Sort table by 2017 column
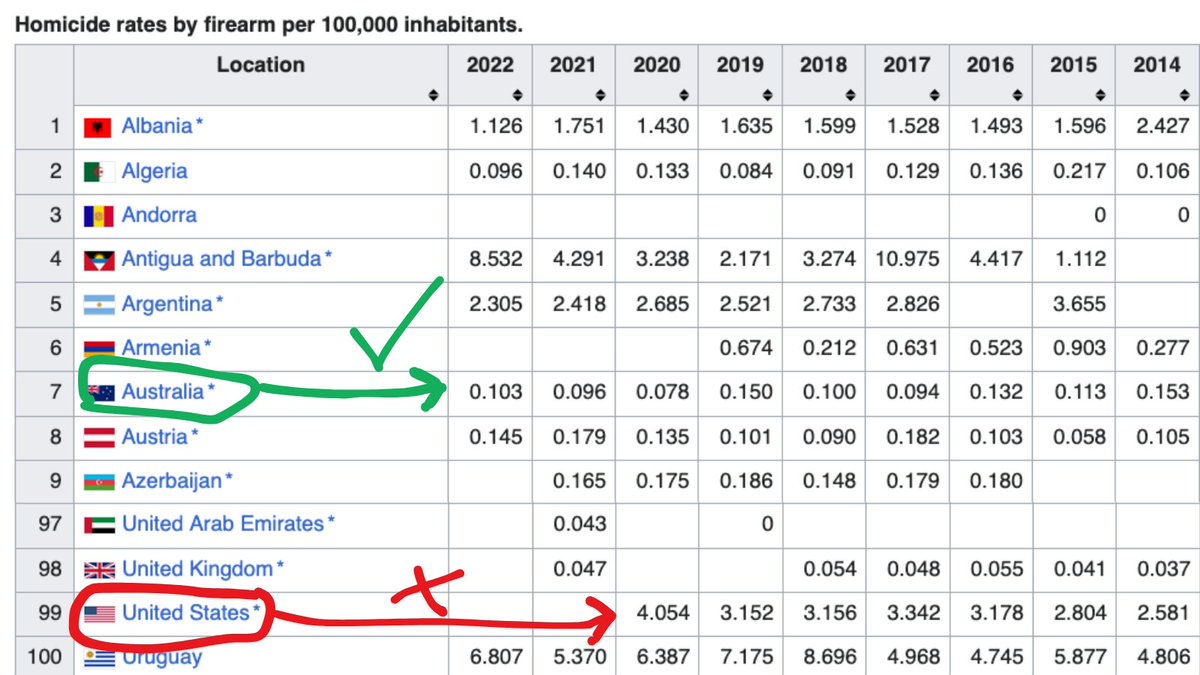Screen dimensions: 1200x675 point(933,94)
